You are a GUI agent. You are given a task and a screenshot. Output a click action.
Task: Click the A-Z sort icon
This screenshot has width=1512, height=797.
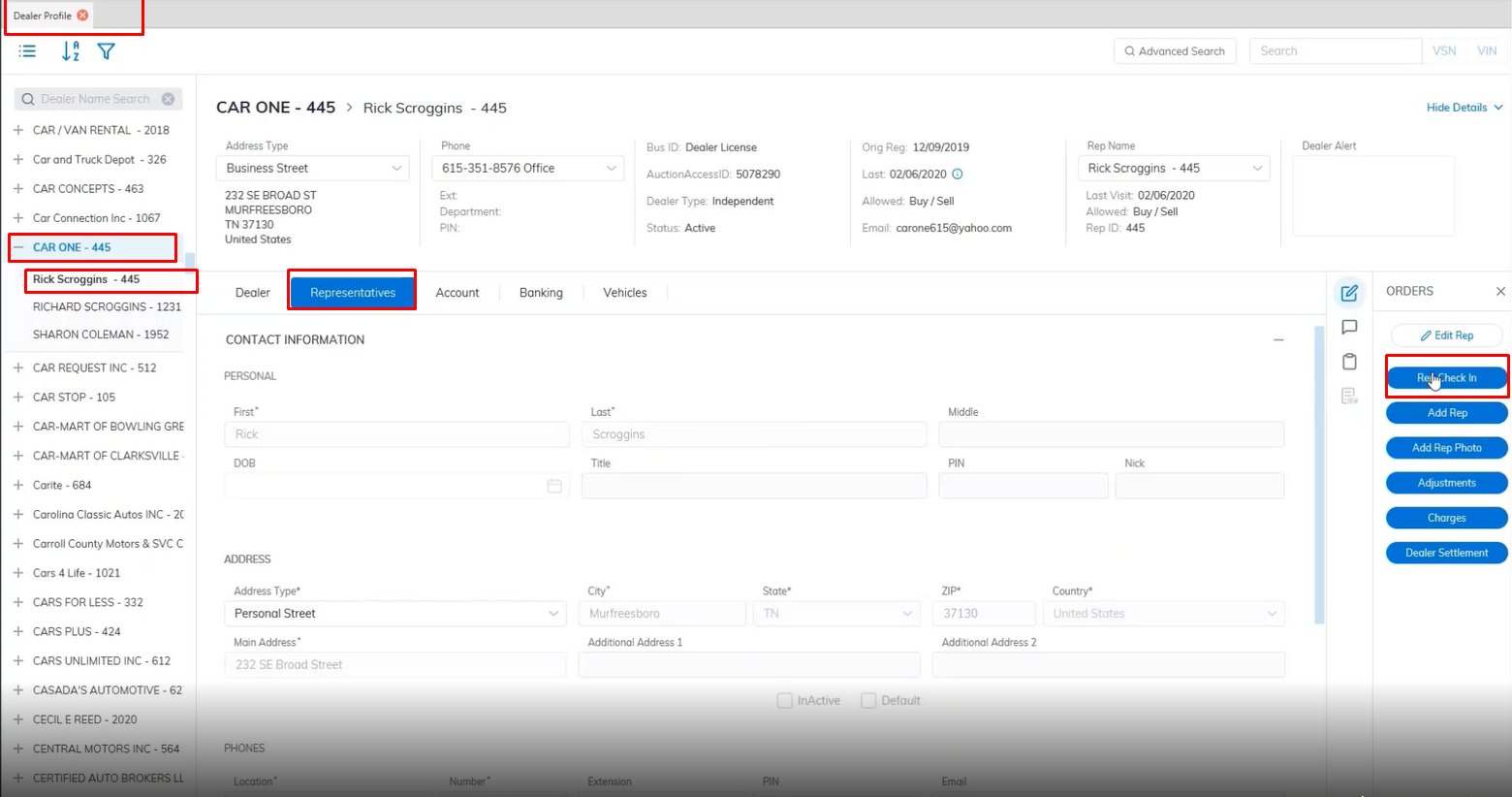coord(71,51)
